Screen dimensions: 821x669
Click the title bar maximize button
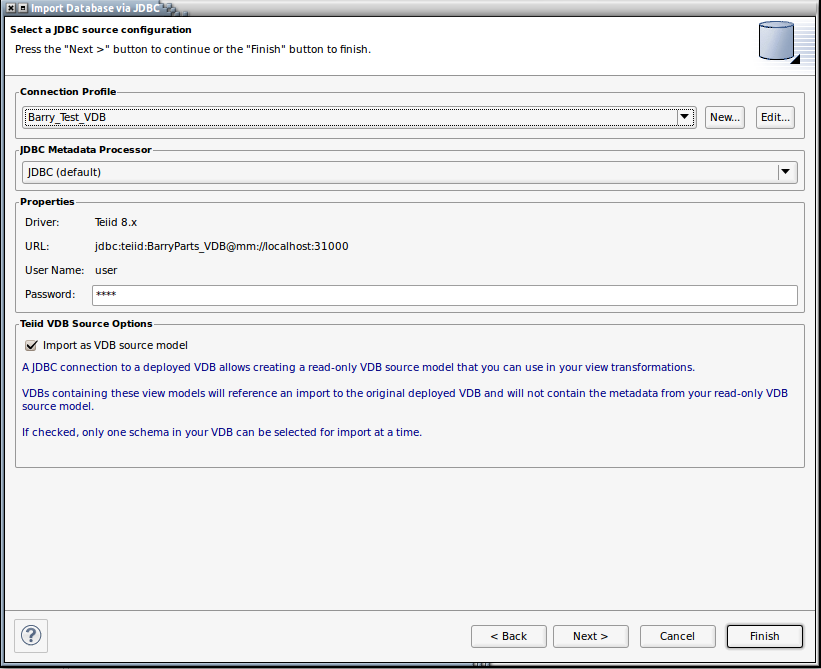[23, 8]
